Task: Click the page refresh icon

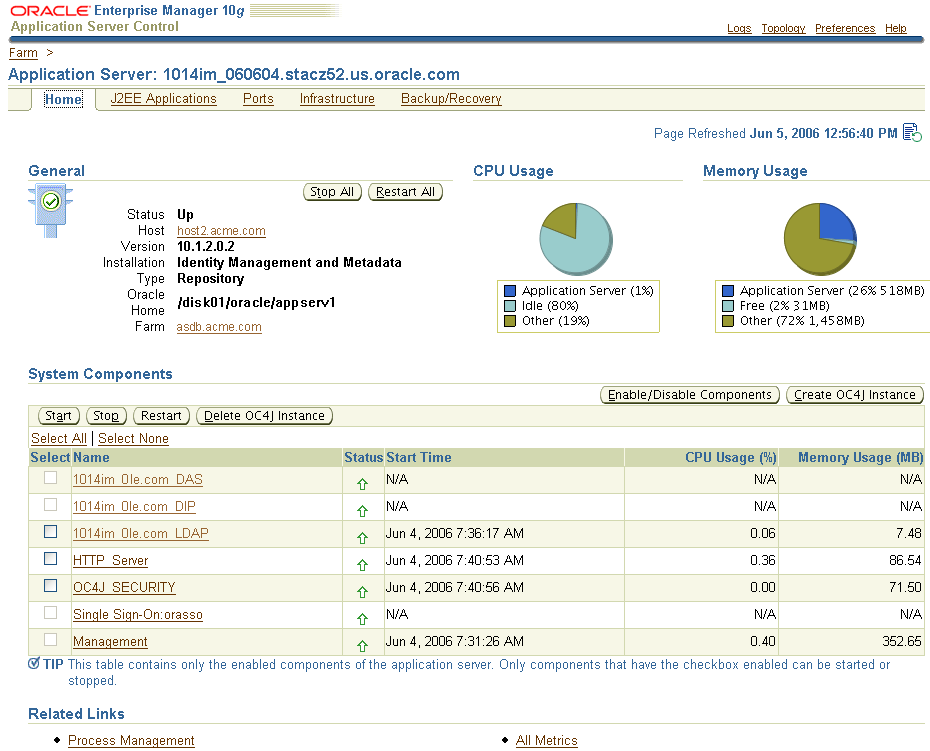Action: [912, 132]
